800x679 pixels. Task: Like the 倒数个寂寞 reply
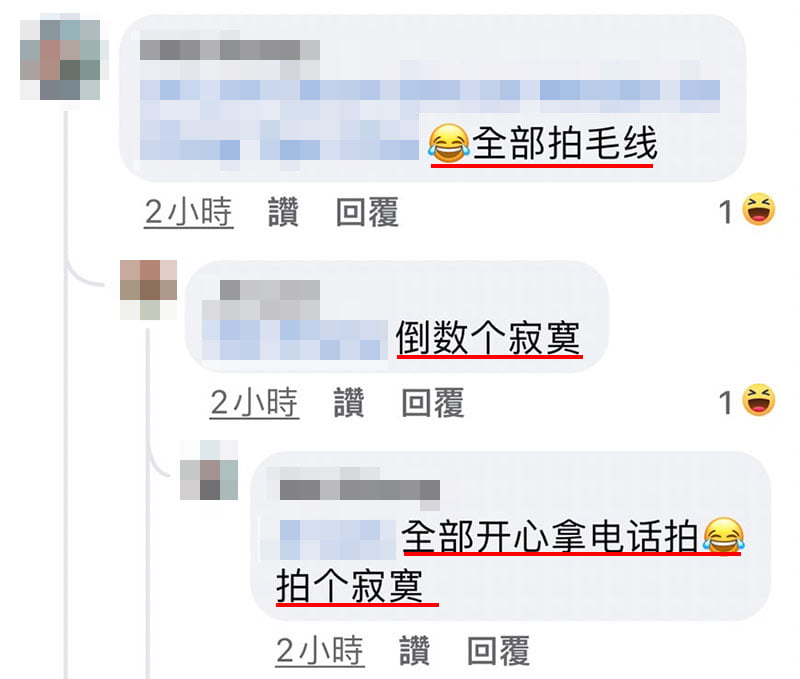coord(349,402)
